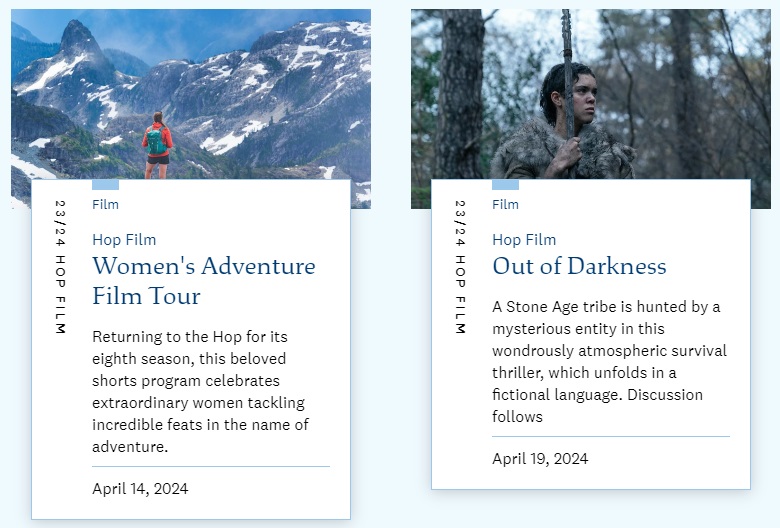Click light blue accent tab on Women's Adventure card

[x=105, y=185]
